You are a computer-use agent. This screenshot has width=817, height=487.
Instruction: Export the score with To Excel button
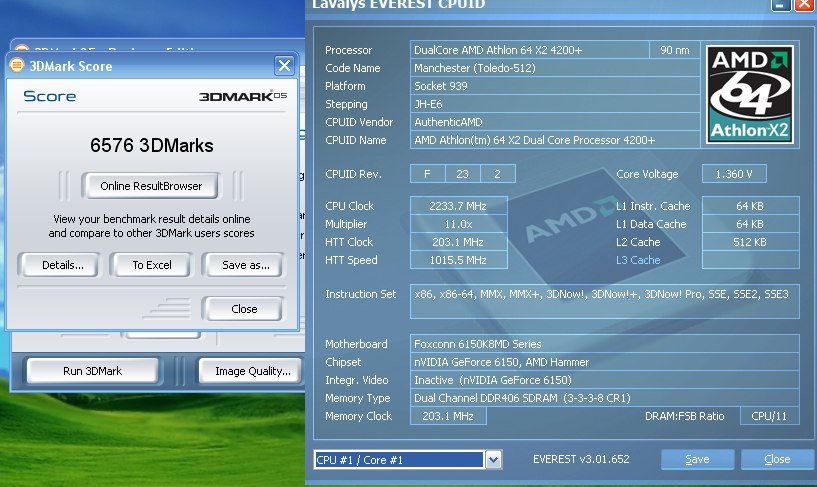coord(152,265)
